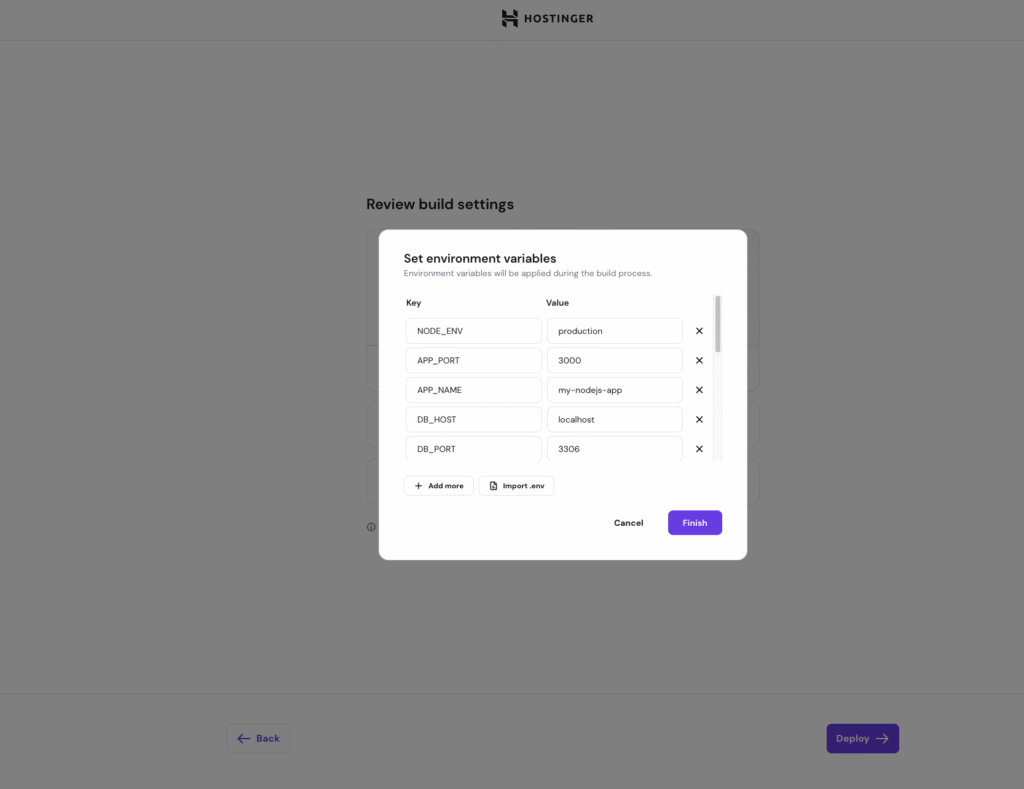The width and height of the screenshot is (1024, 789).
Task: Edit the localhost value field
Action: click(x=615, y=419)
